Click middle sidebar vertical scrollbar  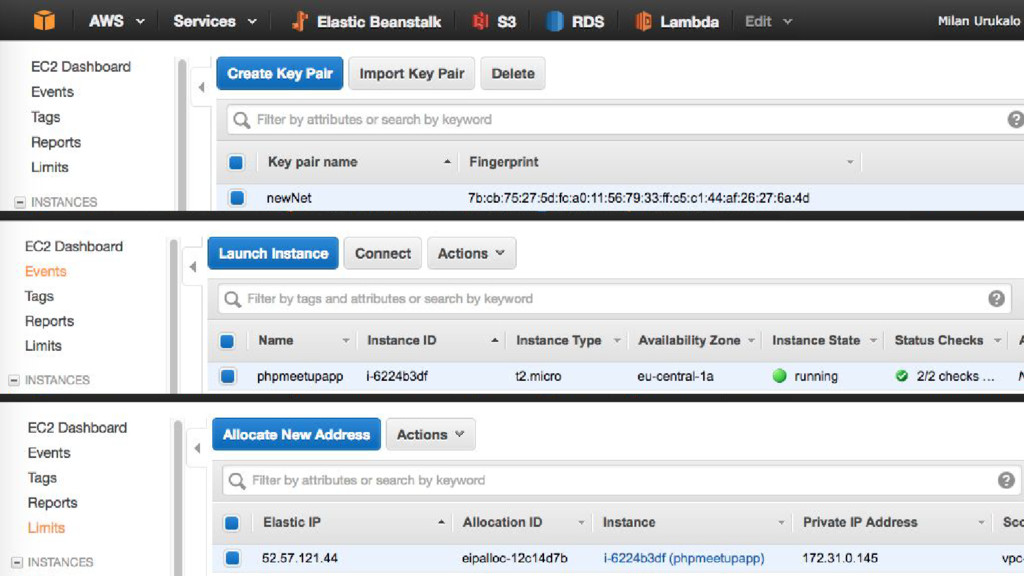(174, 315)
